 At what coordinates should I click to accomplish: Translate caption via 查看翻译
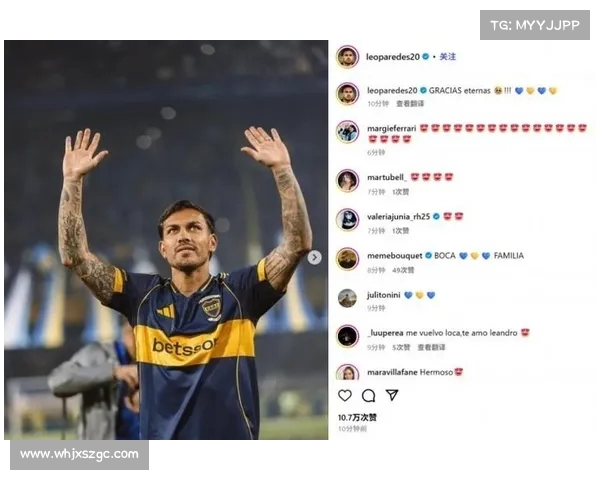click(x=410, y=103)
